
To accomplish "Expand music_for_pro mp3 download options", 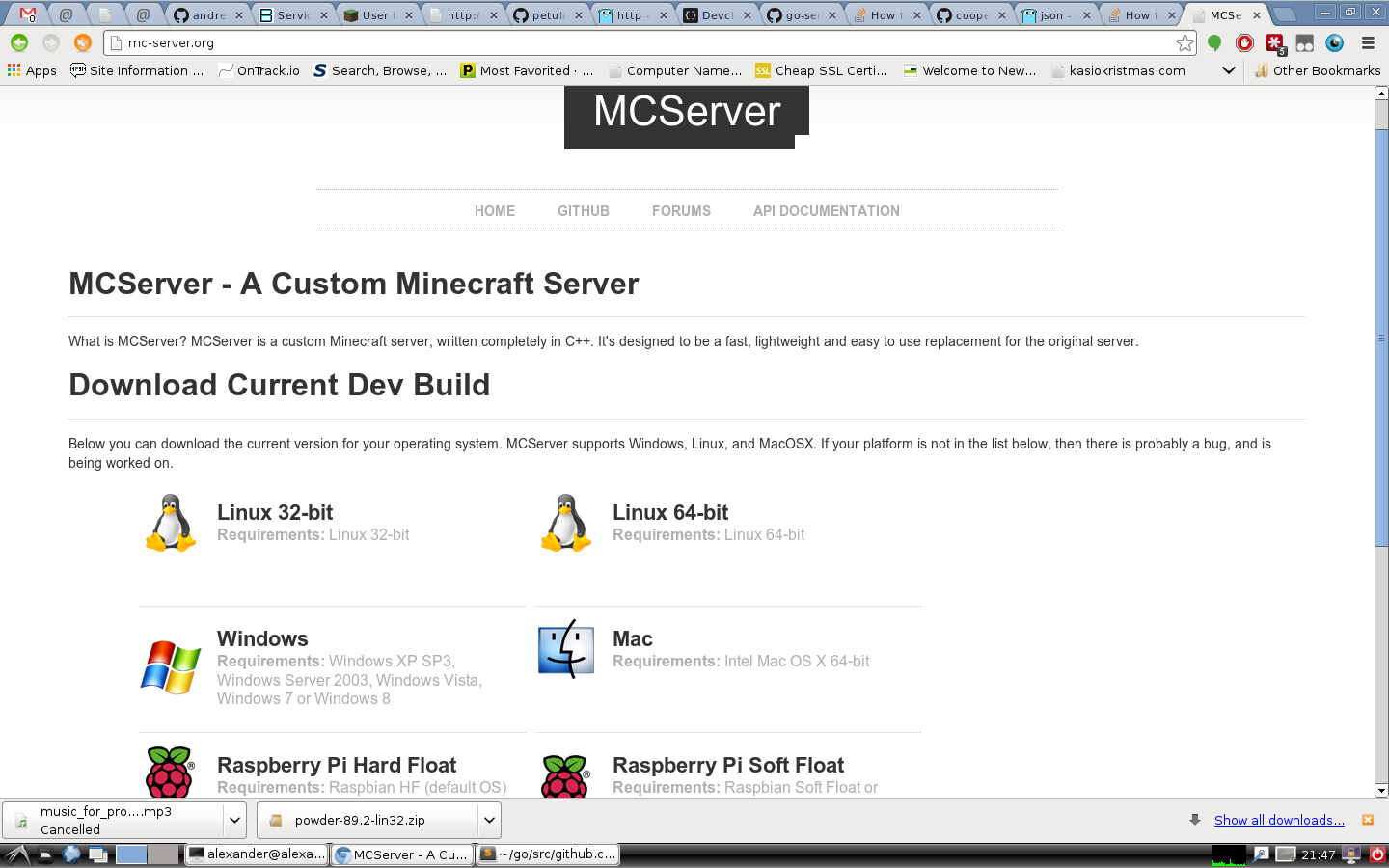I will 233,821.
